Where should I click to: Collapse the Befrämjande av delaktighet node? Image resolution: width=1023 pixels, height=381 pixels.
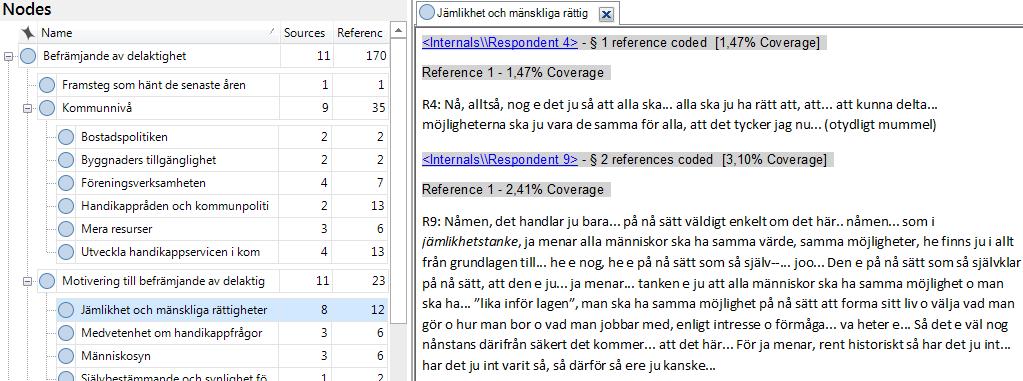(x=8, y=57)
